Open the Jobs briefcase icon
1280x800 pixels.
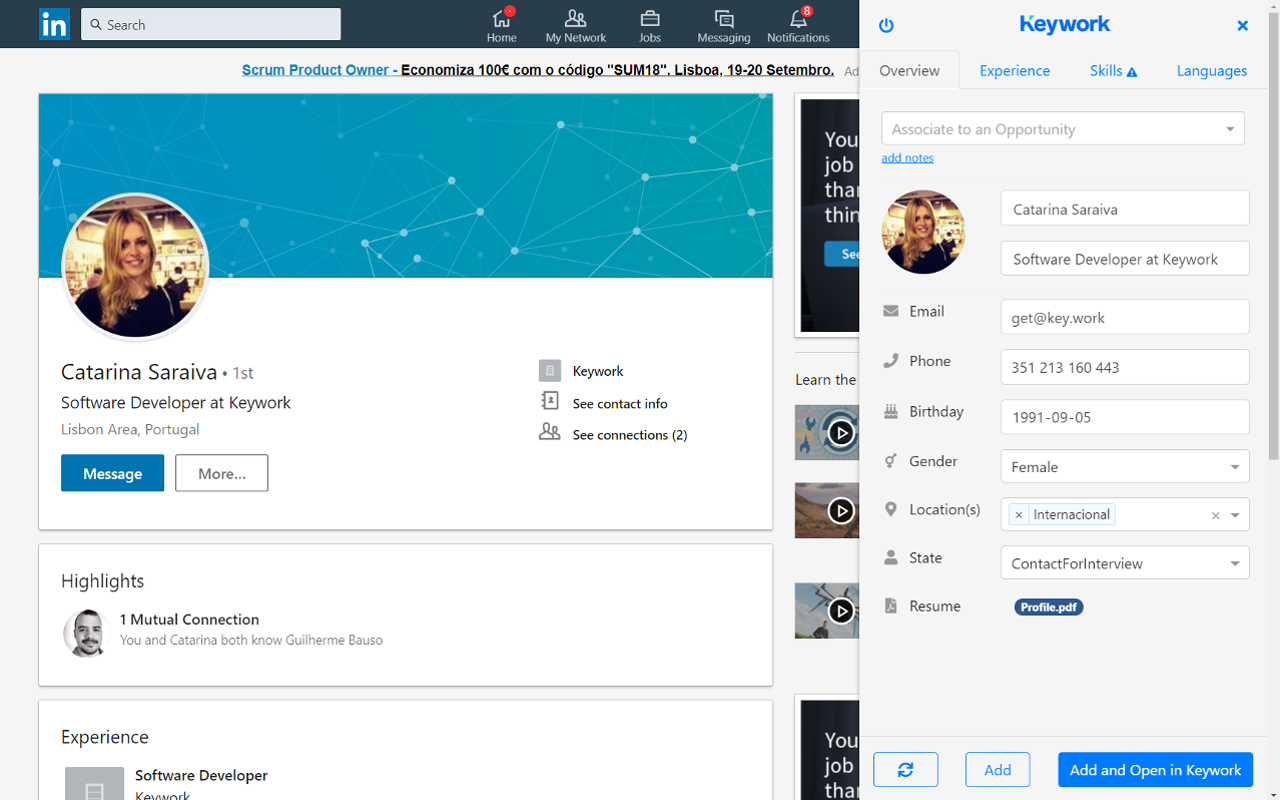[x=650, y=18]
